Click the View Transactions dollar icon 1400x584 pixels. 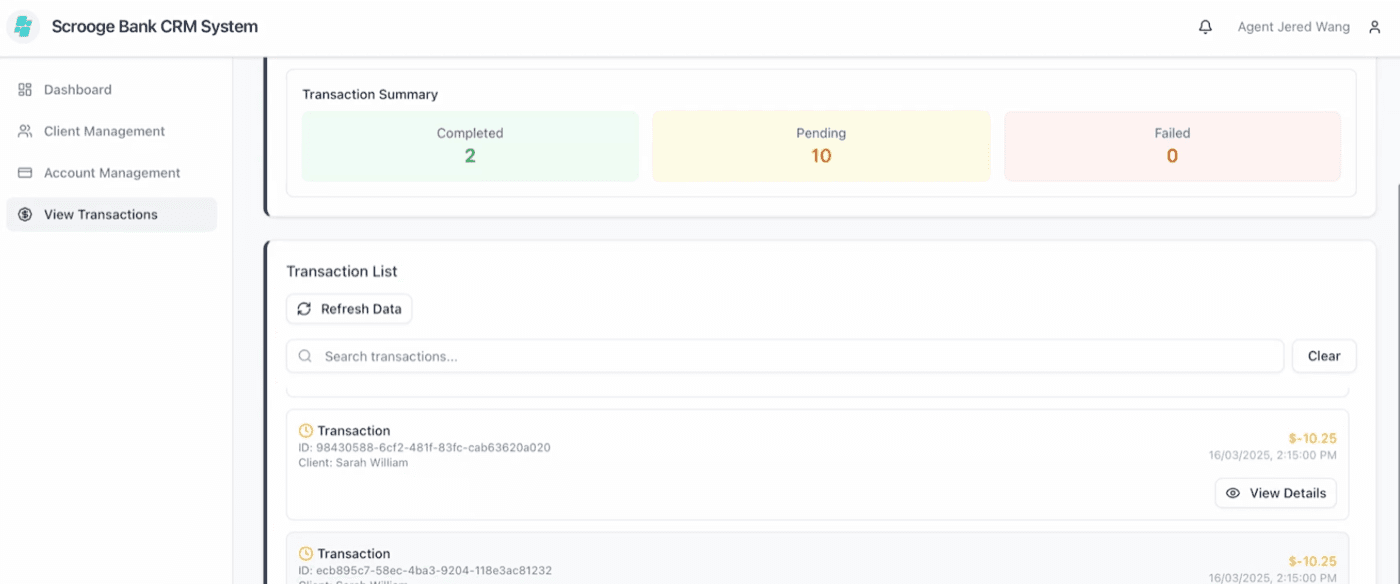click(25, 214)
